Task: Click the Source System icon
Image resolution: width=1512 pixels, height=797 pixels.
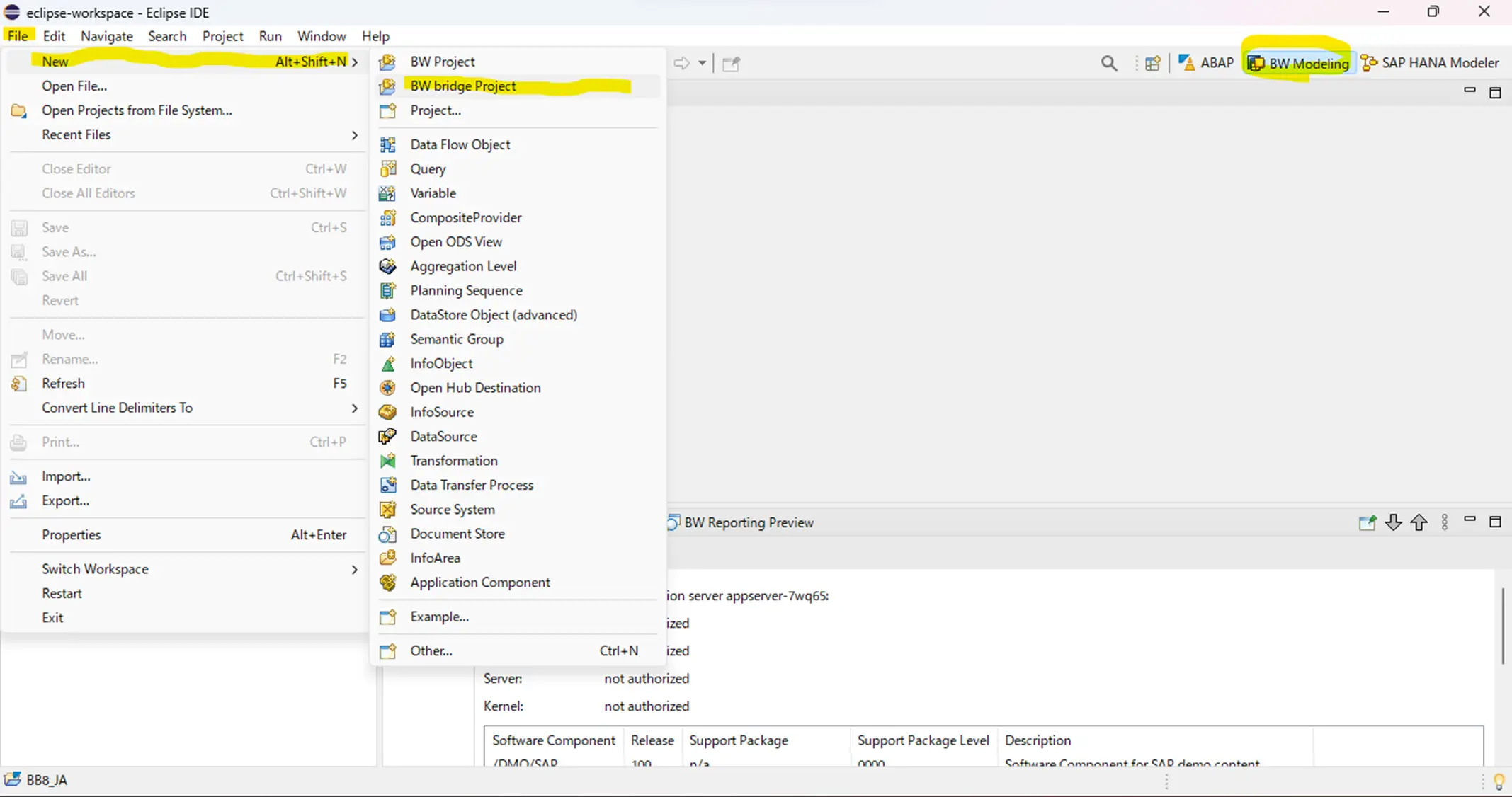Action: click(387, 510)
